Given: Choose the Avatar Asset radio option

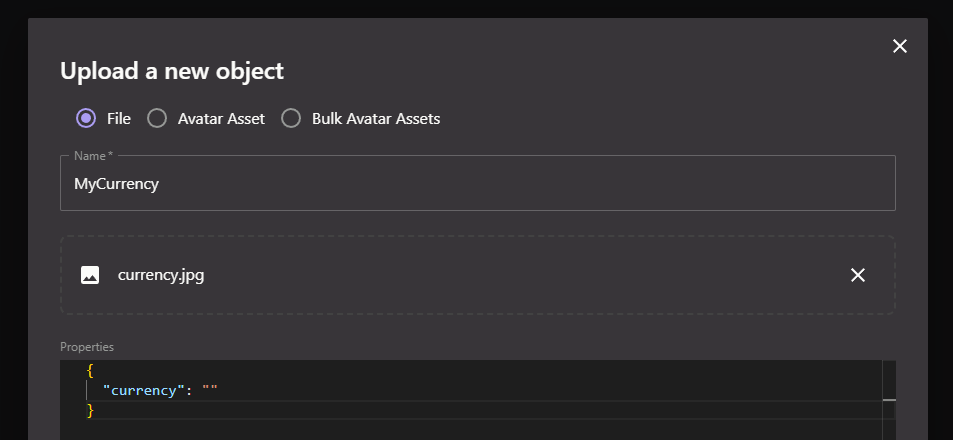Looking at the screenshot, I should [157, 118].
